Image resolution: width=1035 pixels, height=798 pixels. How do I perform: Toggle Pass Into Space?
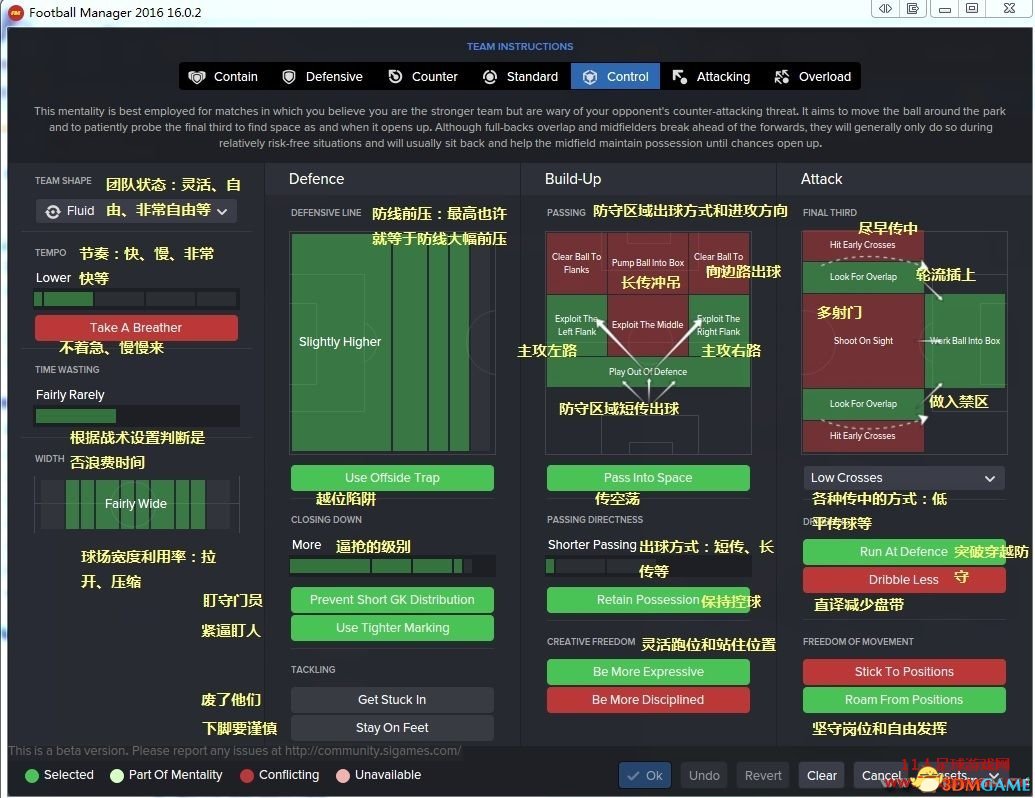click(648, 478)
